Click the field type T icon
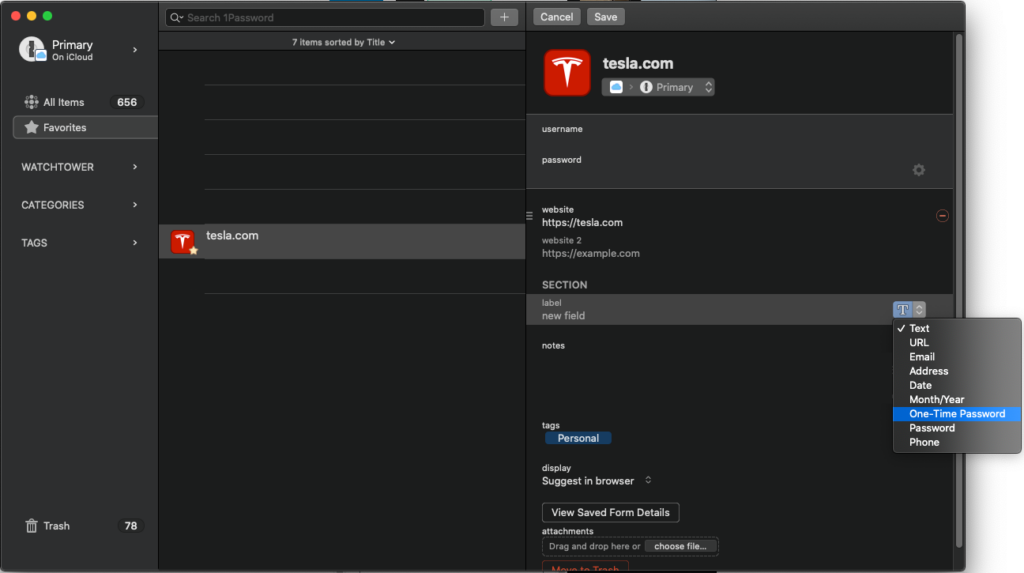This screenshot has width=1024, height=573. tap(903, 310)
